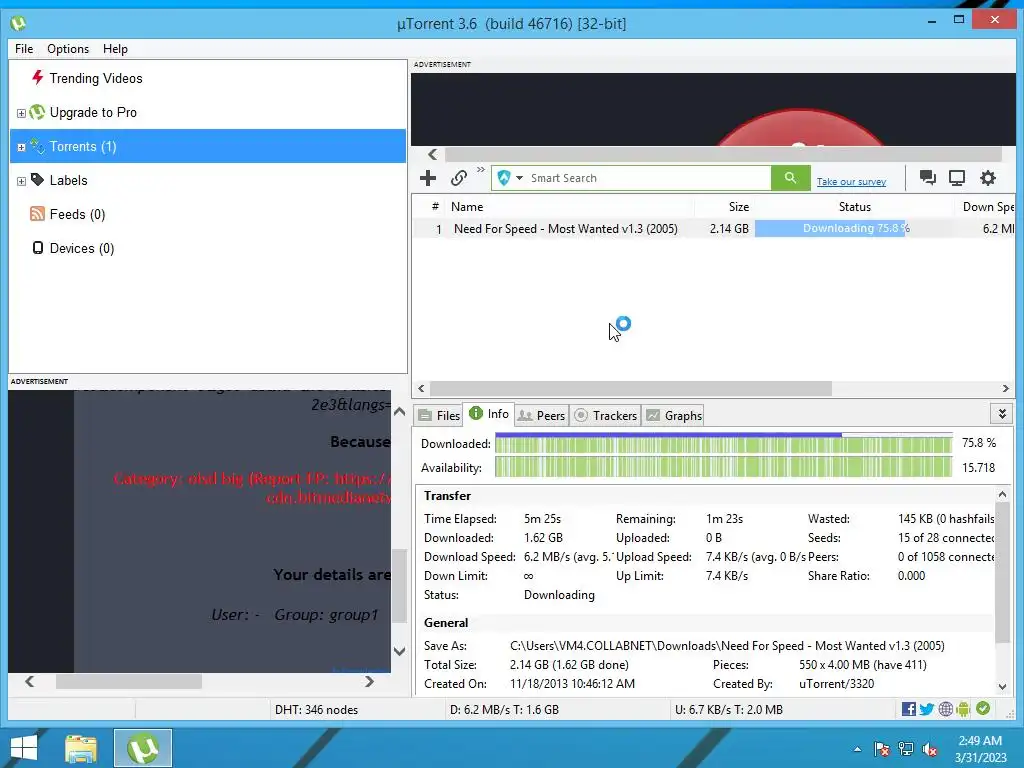Expand the Torrents (1) tree node

click(21, 147)
